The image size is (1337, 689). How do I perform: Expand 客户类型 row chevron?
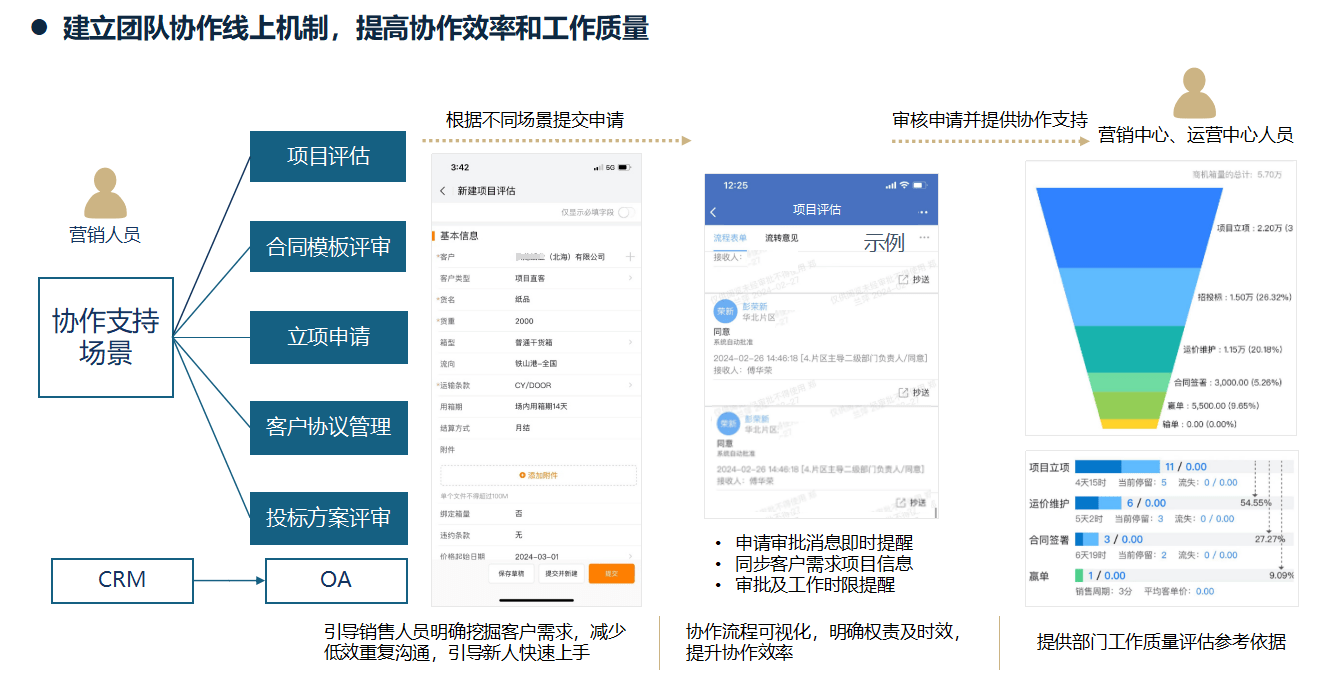point(630,278)
